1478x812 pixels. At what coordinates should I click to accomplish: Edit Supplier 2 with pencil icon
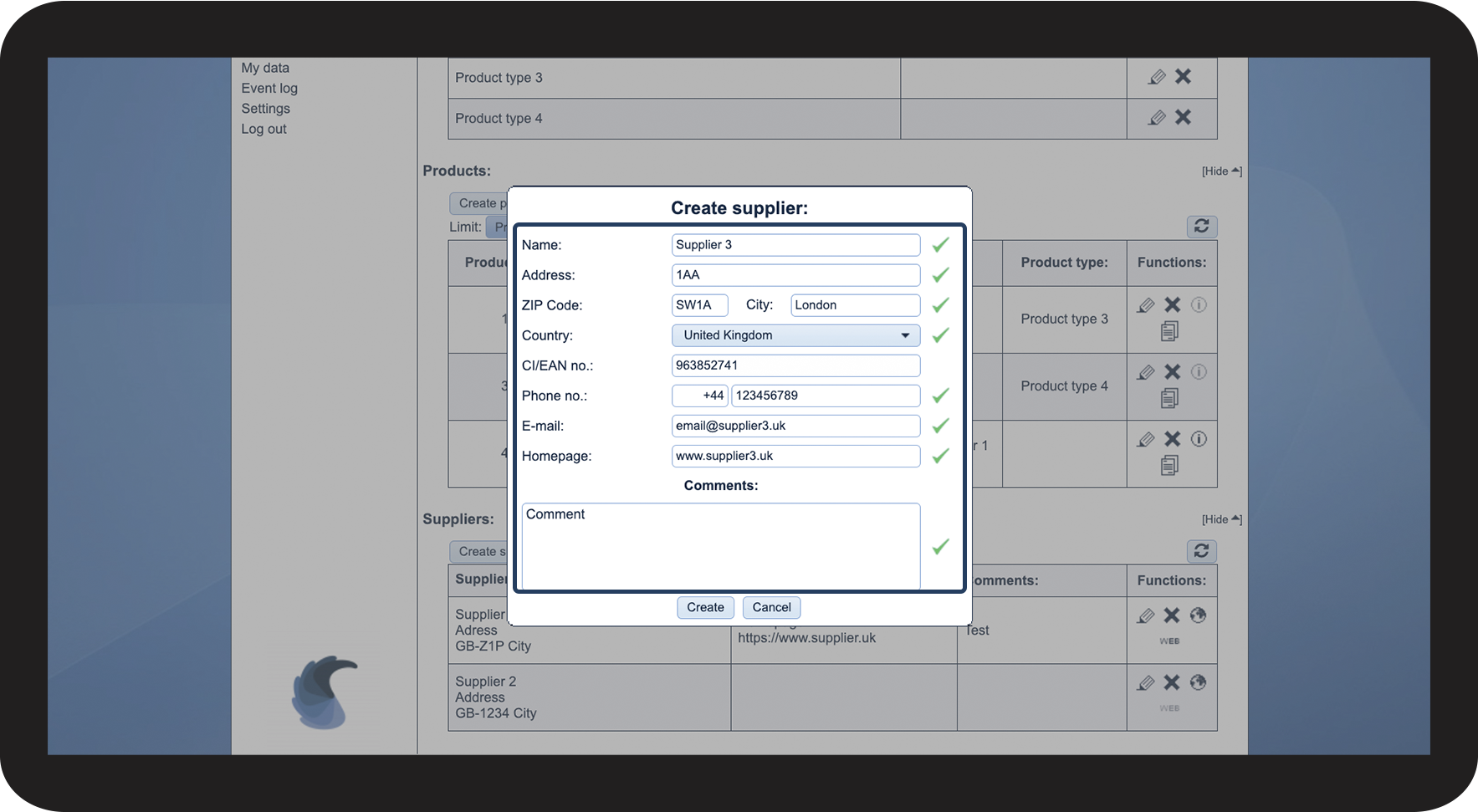point(1145,683)
